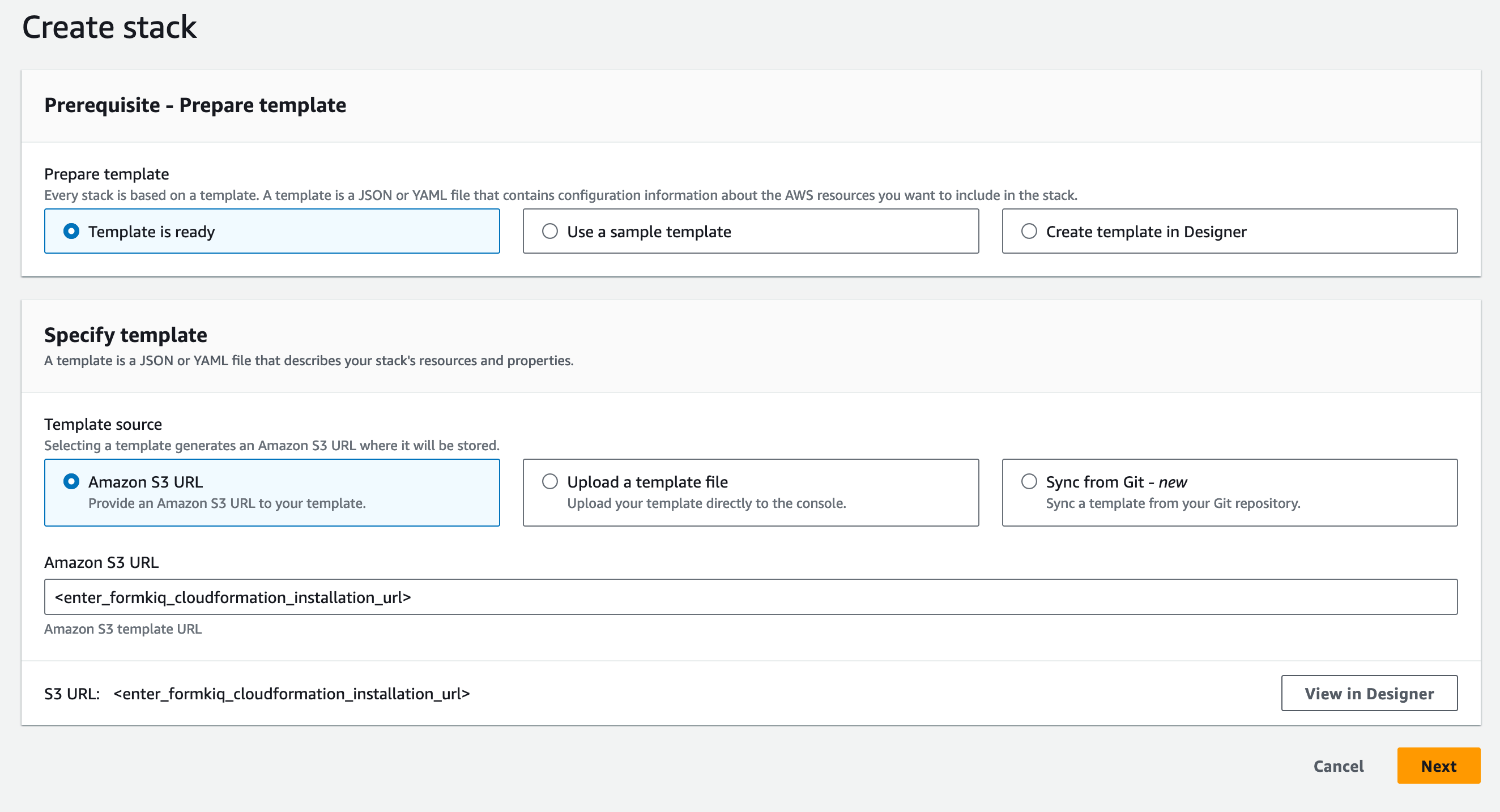
Task: Click the 'Prepare template' field label
Action: (106, 174)
